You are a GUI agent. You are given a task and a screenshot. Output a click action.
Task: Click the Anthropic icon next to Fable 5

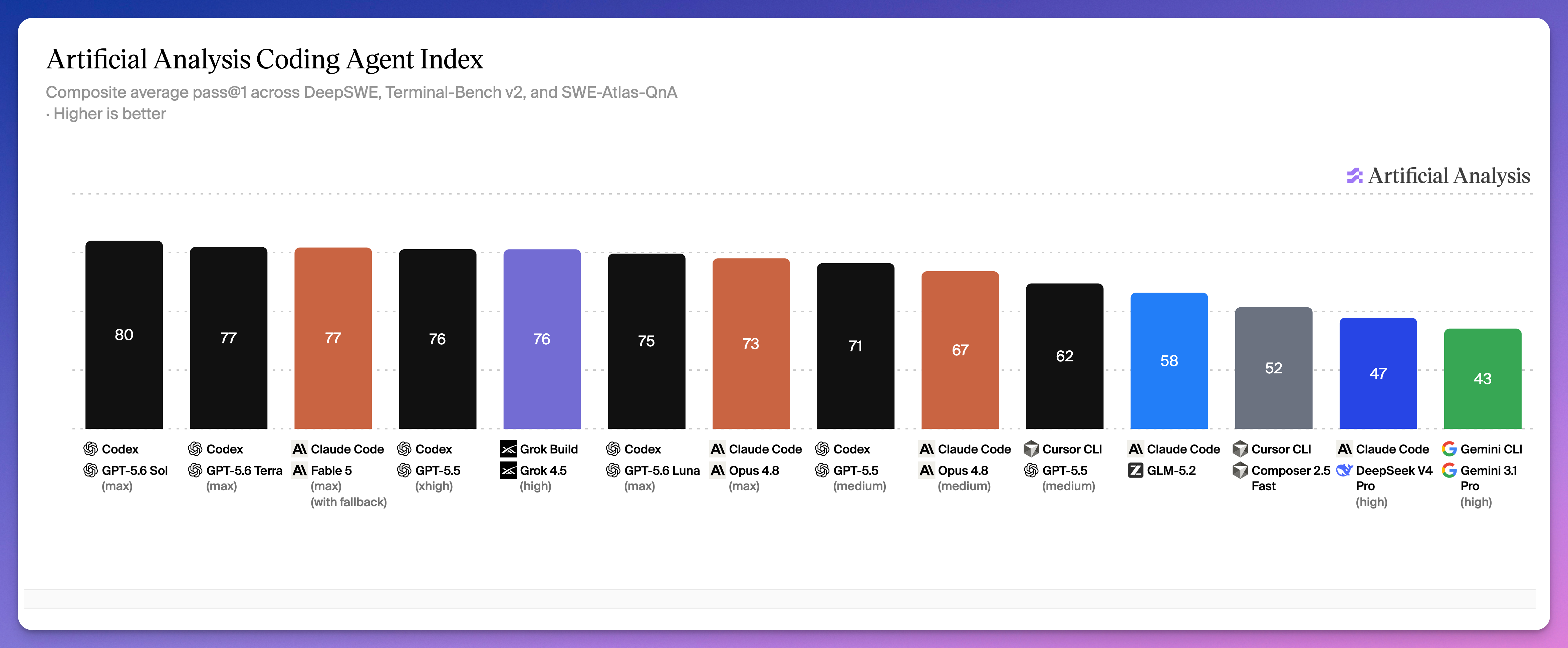(x=299, y=470)
